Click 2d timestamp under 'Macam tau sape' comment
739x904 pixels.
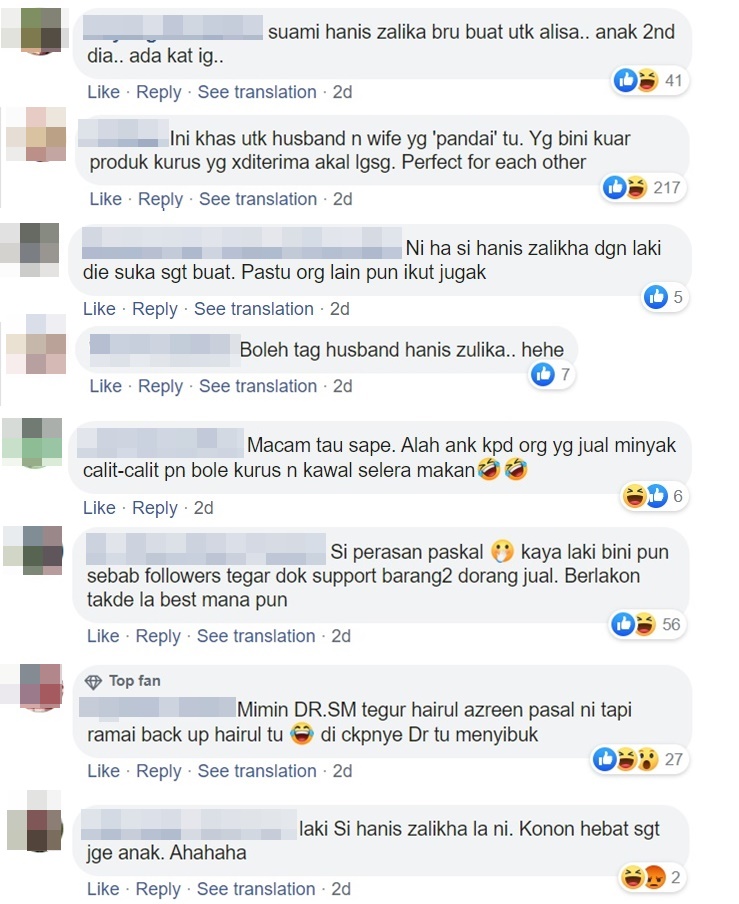[x=203, y=507]
